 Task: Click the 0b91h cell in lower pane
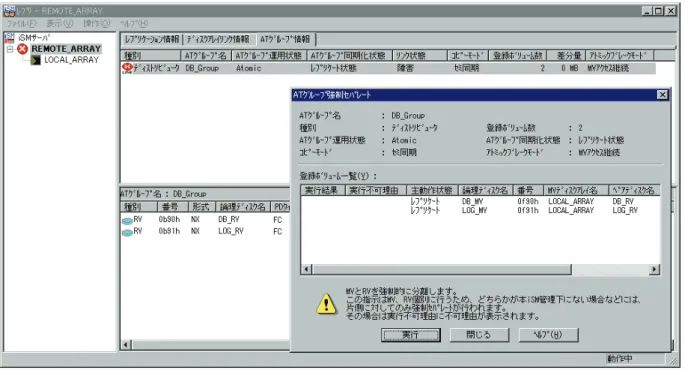[170, 232]
